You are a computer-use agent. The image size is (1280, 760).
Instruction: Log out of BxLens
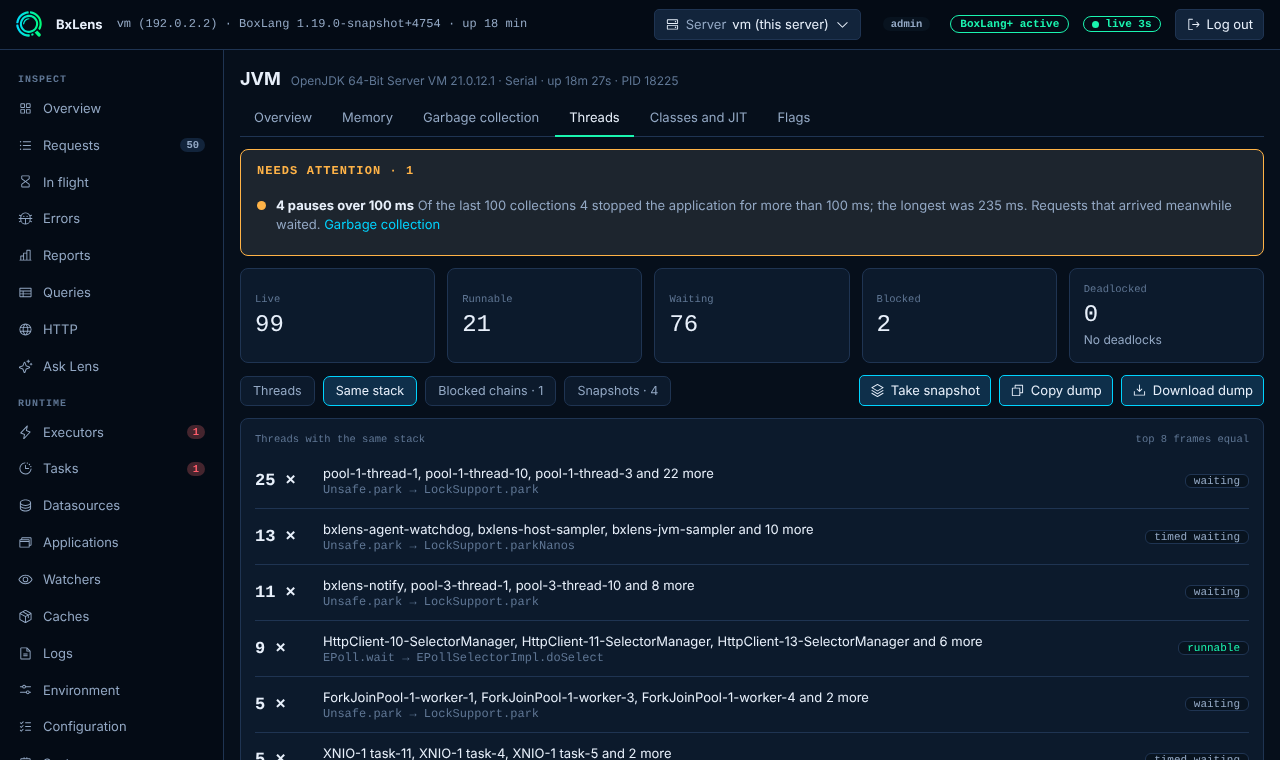coord(1219,24)
